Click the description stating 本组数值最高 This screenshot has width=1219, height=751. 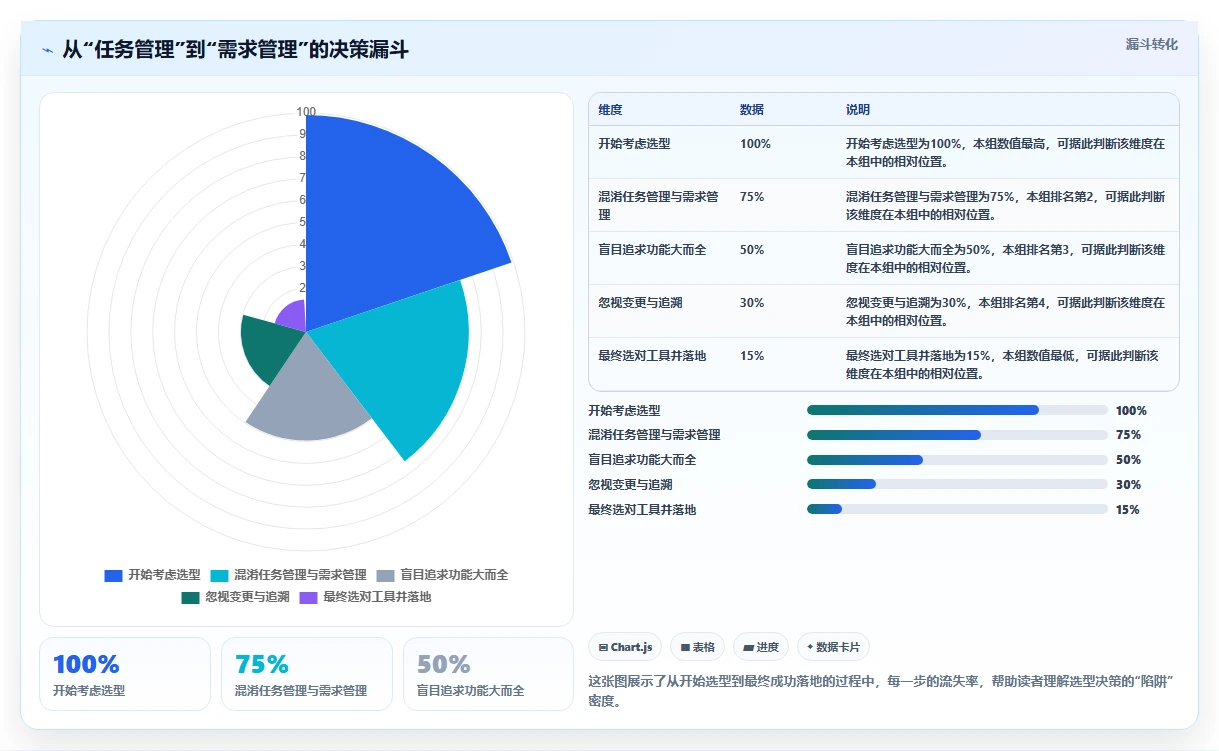click(1005, 152)
